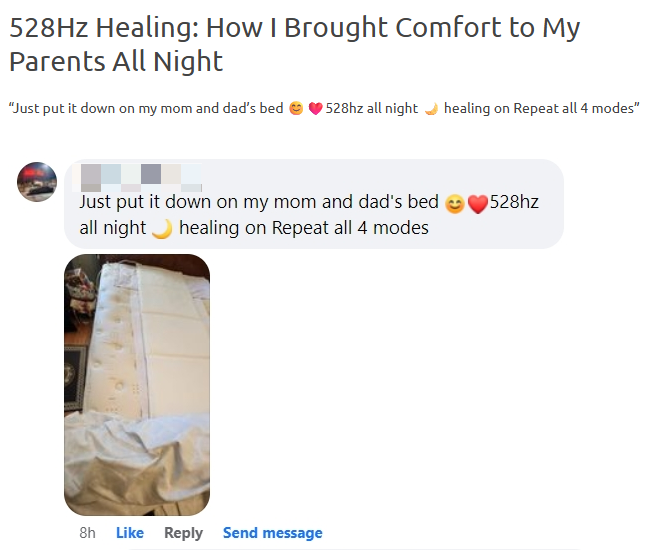Open the blurred commenter name above the comment
The width and height of the screenshot is (671, 558).
137,177
